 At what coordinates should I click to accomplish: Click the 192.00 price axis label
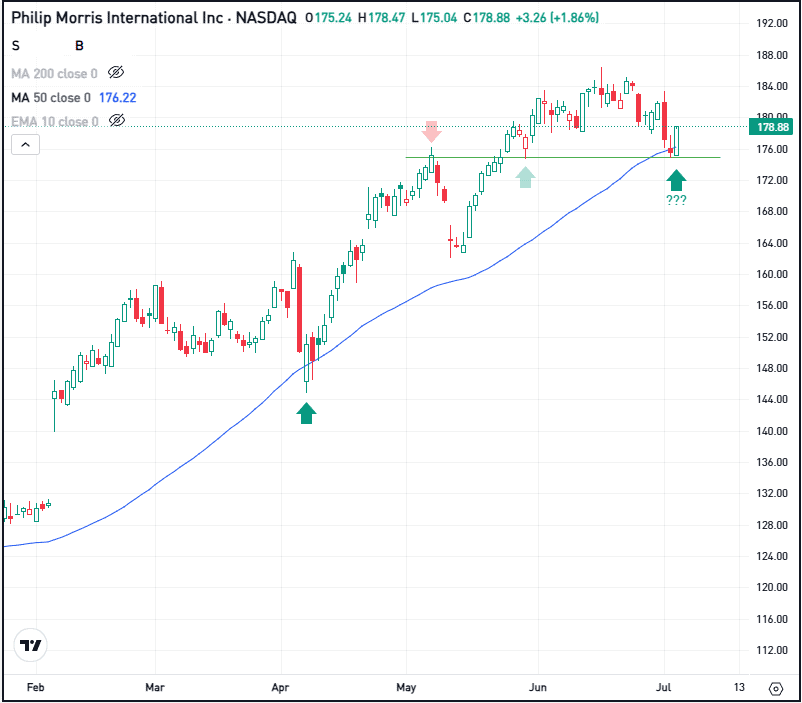pos(772,23)
